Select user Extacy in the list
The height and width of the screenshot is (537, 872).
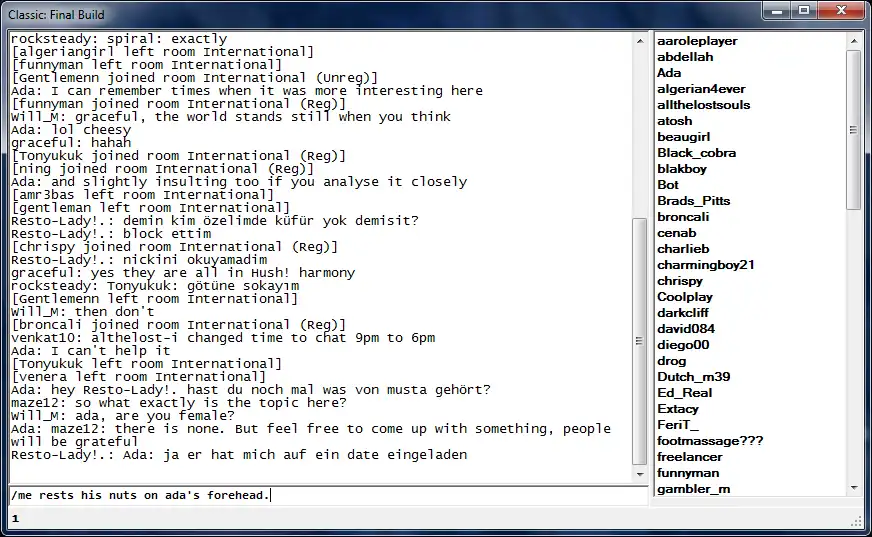[x=677, y=409]
